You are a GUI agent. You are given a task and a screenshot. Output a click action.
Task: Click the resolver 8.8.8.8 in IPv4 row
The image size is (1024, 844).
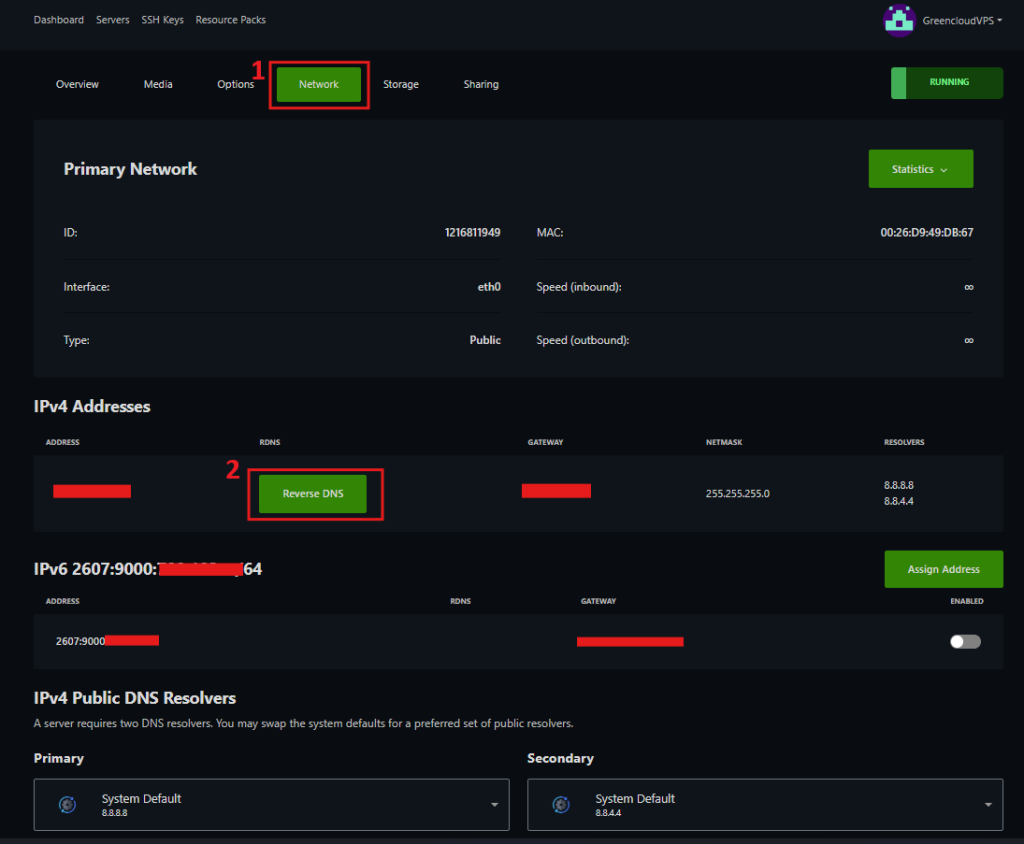899,485
